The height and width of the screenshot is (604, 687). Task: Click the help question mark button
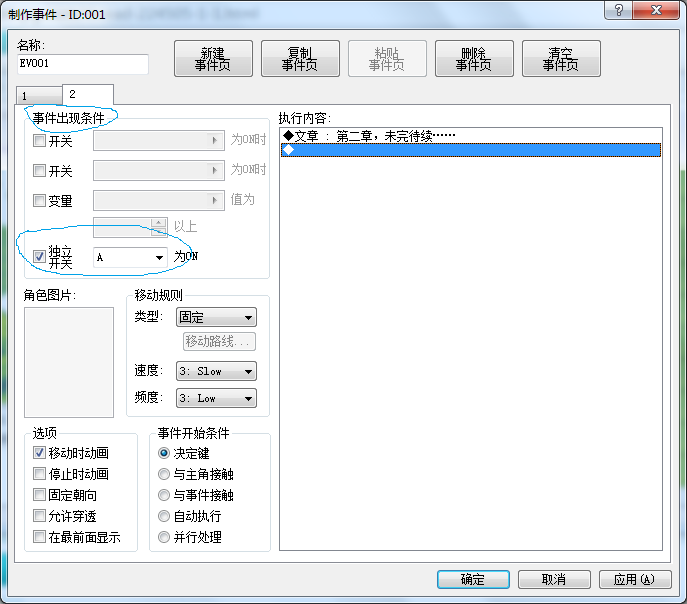click(618, 10)
